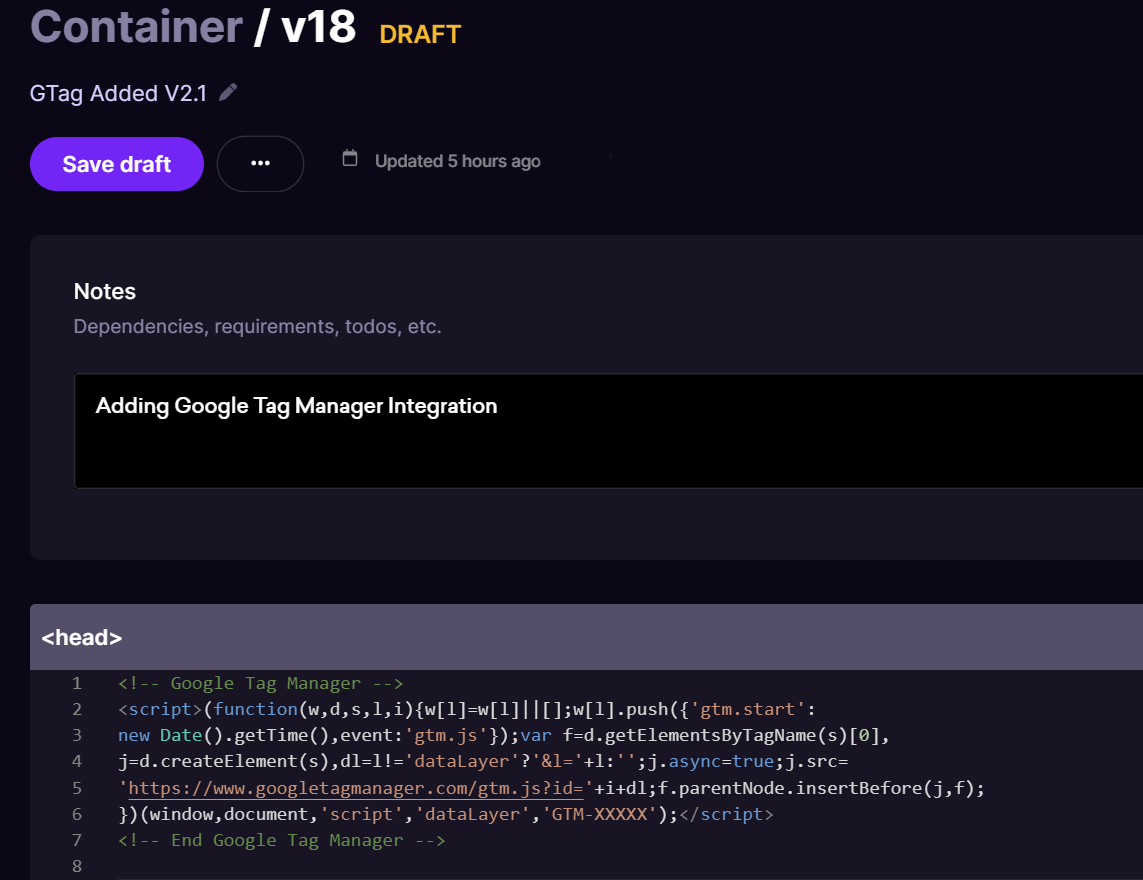This screenshot has width=1143, height=880.
Task: Click the pencil icon to rename GTag Added V2.1
Action: pos(228,92)
